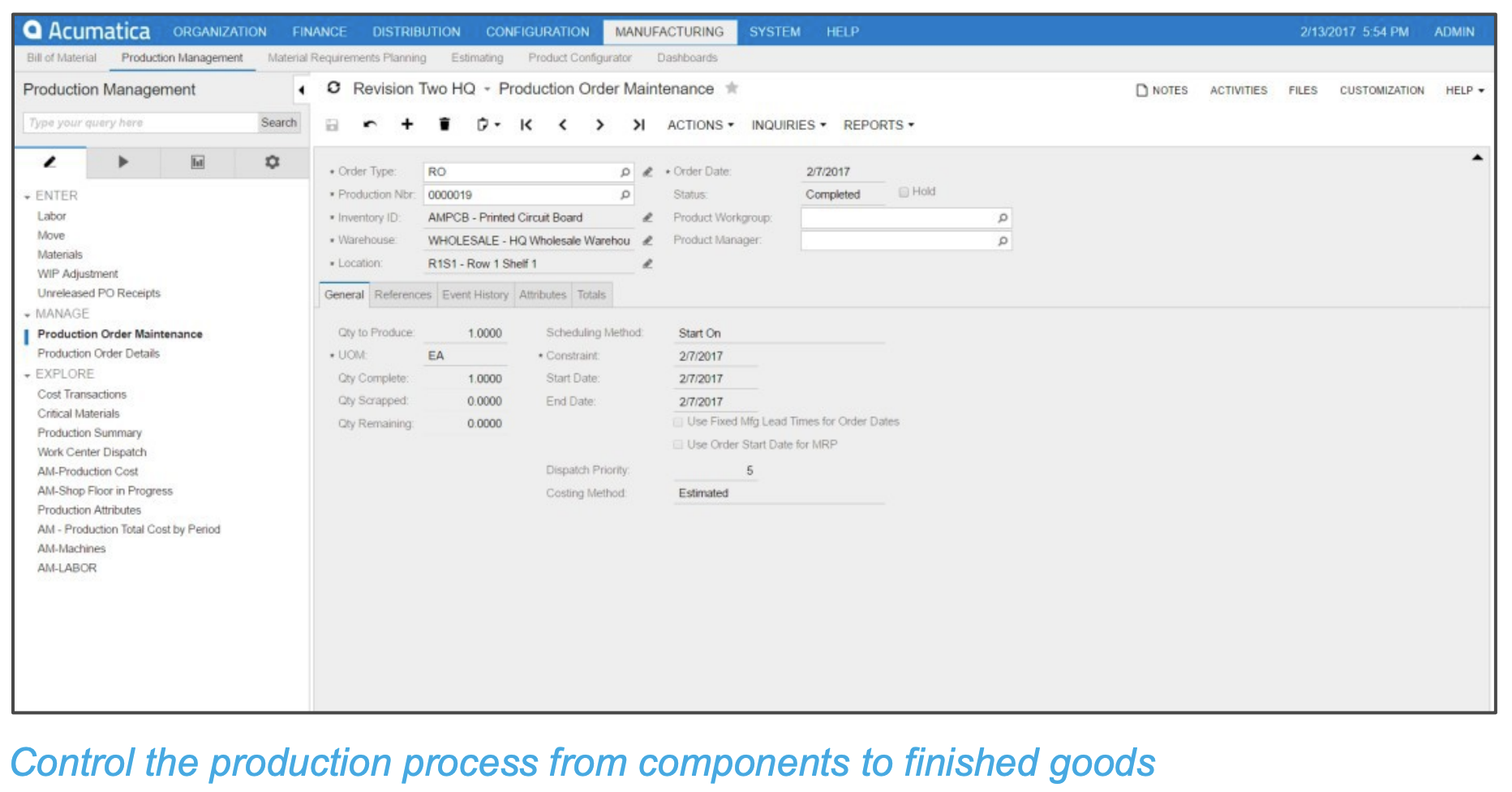The width and height of the screenshot is (1512, 792).
Task: Select the reports chart sidebar tab
Action: 197,162
